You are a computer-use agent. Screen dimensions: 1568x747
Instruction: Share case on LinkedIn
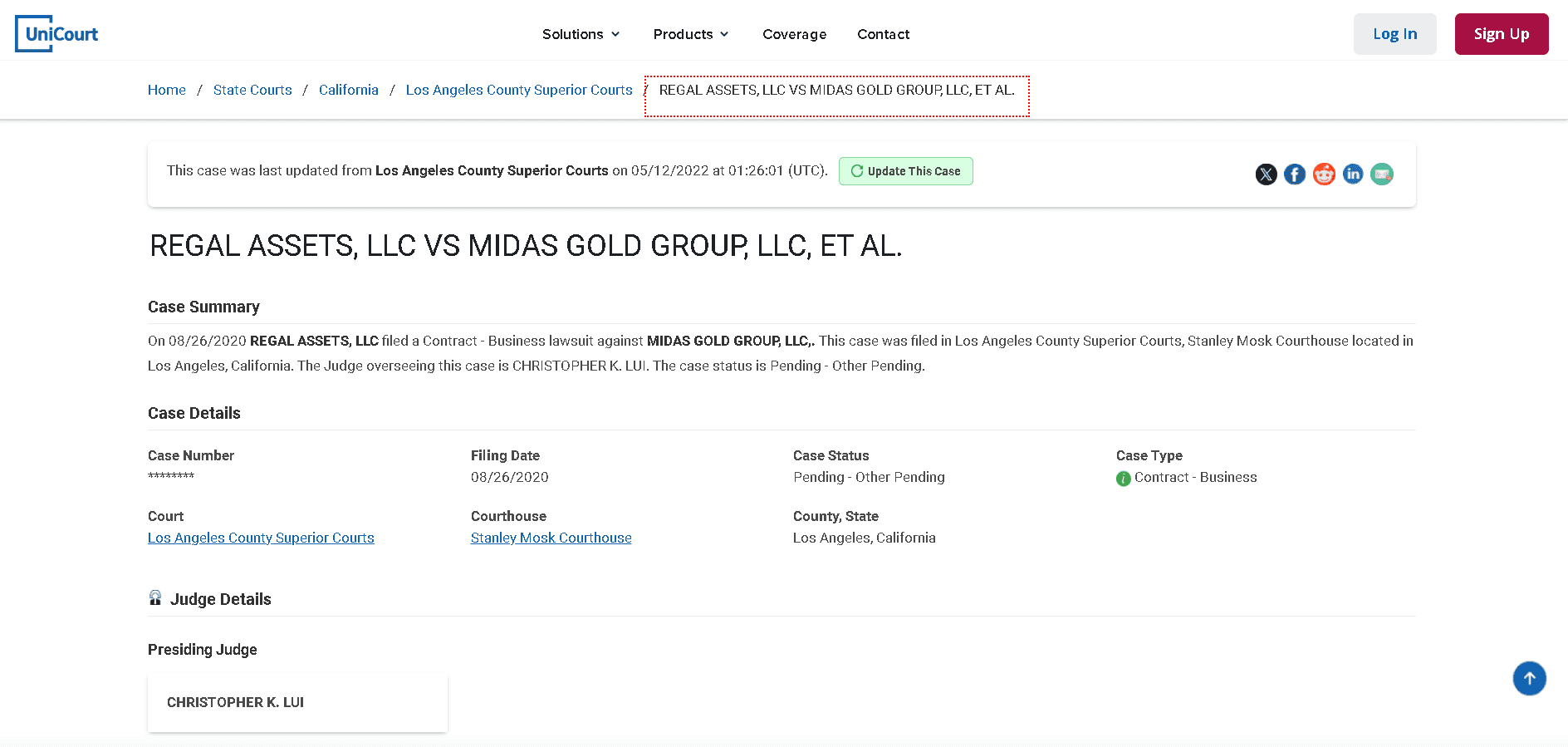click(x=1353, y=174)
